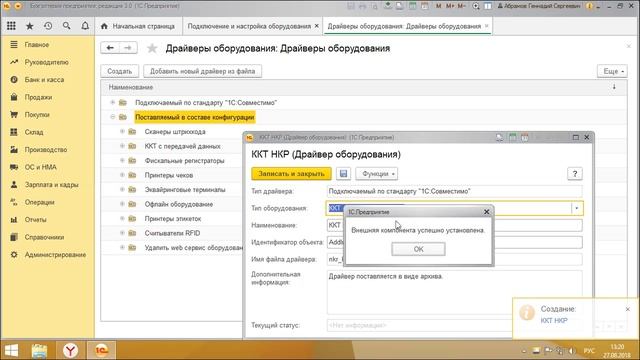
Task: Open Windows Start button
Action: 11,350
